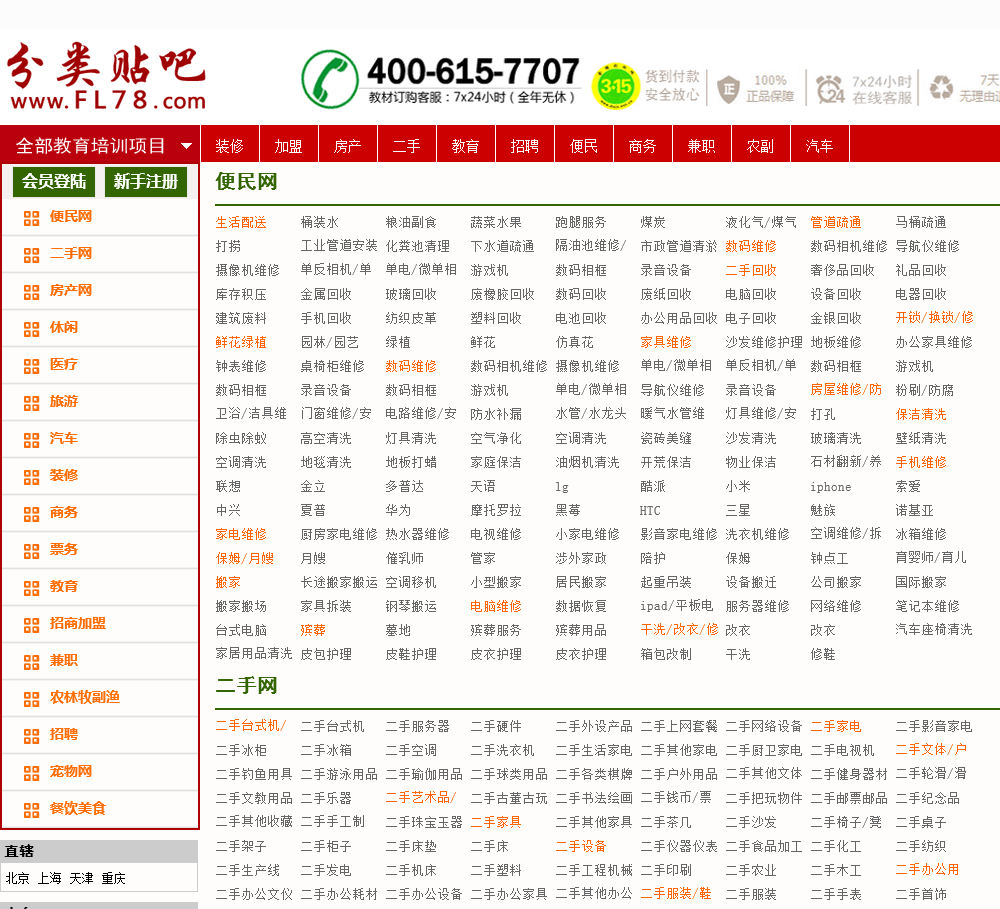Screen dimensions: 1000x909
Task: Click the 会员登陆 button
Action: tap(54, 182)
